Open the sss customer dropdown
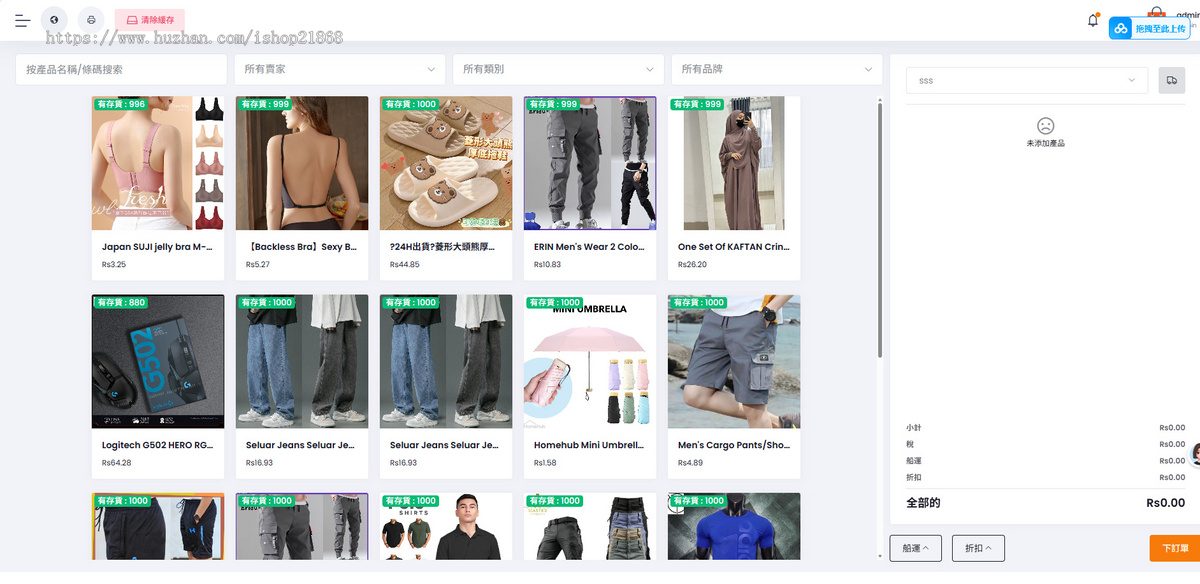 click(x=1027, y=80)
